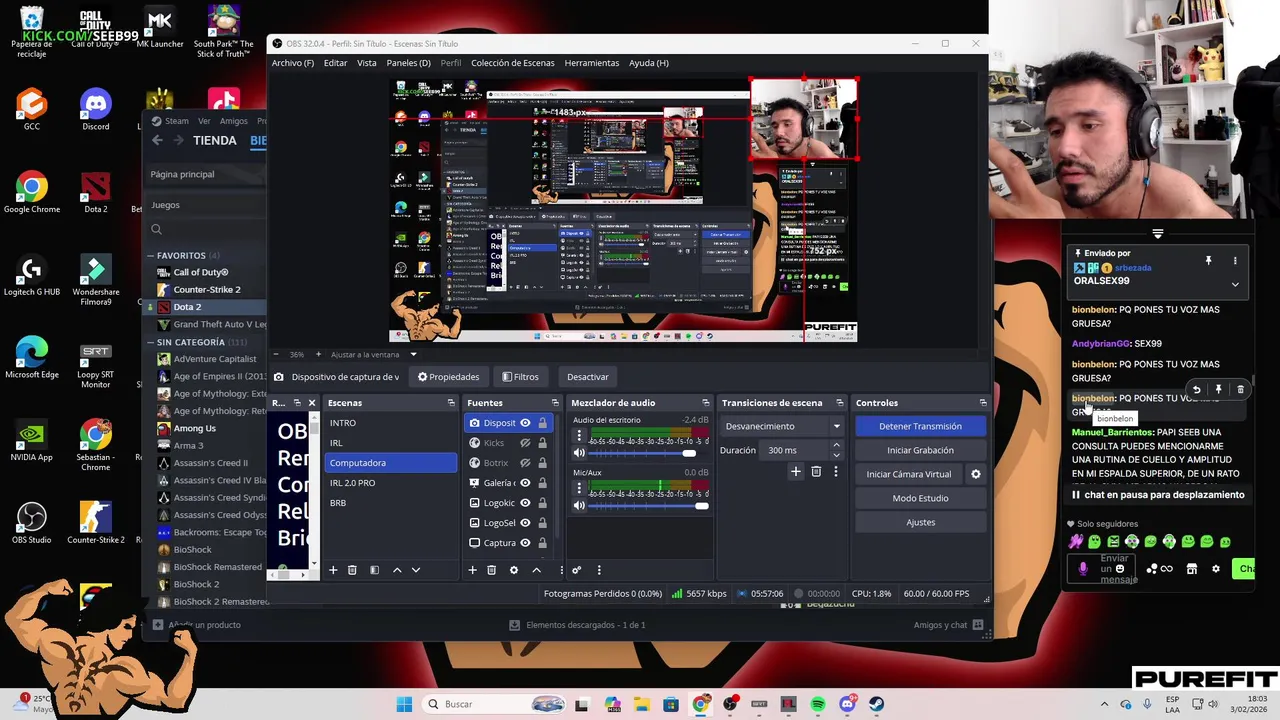
Task: Undock the Escenas panel
Action: click(451, 403)
